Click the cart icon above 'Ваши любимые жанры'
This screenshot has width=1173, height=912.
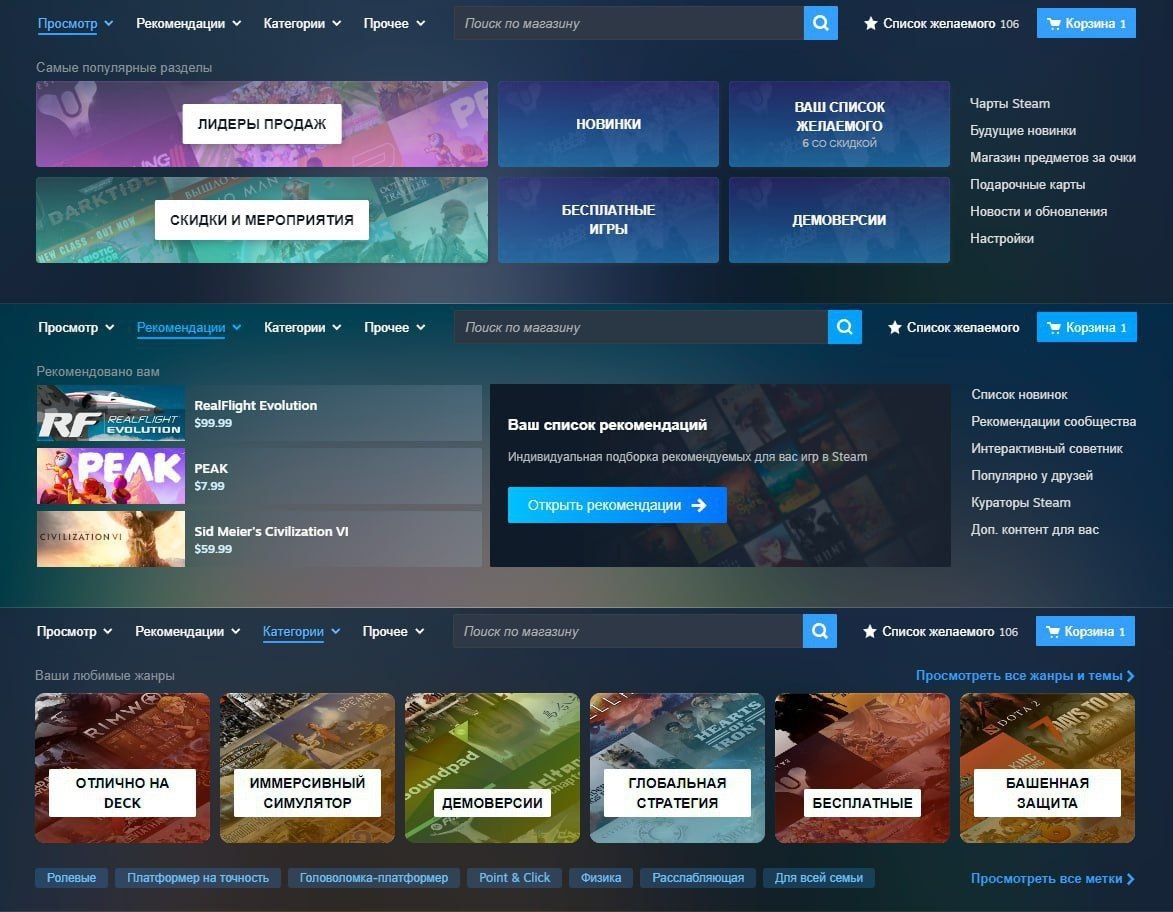1053,631
